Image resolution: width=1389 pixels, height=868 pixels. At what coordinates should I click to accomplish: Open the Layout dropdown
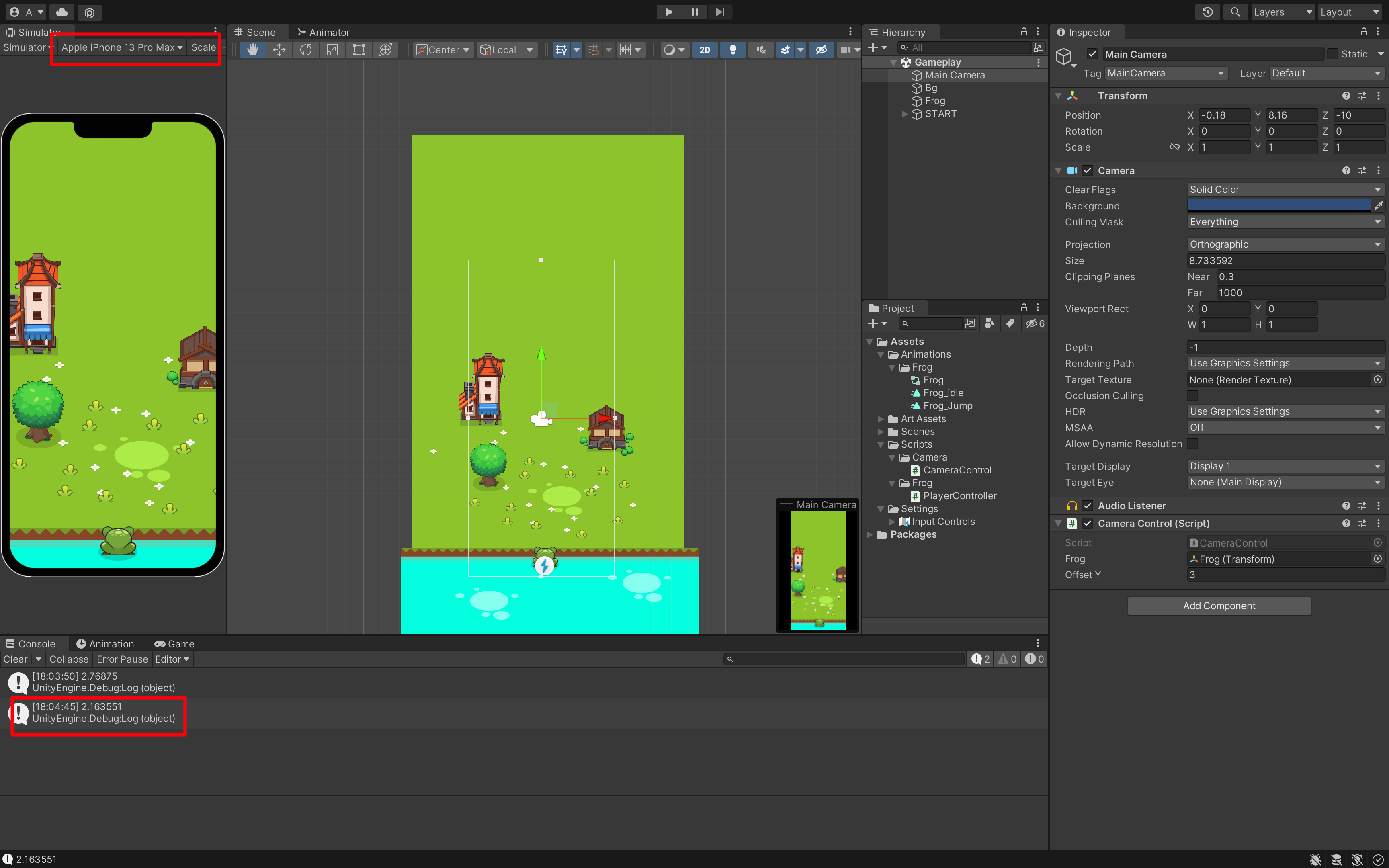pyautogui.click(x=1349, y=12)
